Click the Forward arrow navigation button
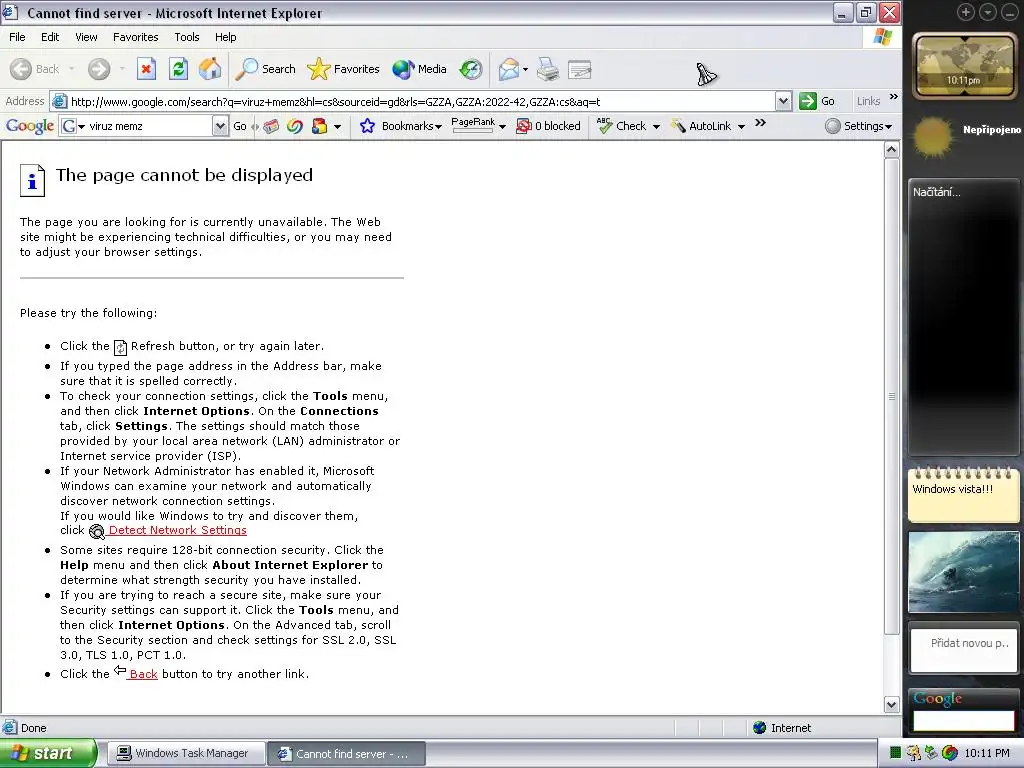The height and width of the screenshot is (768, 1024). (99, 69)
